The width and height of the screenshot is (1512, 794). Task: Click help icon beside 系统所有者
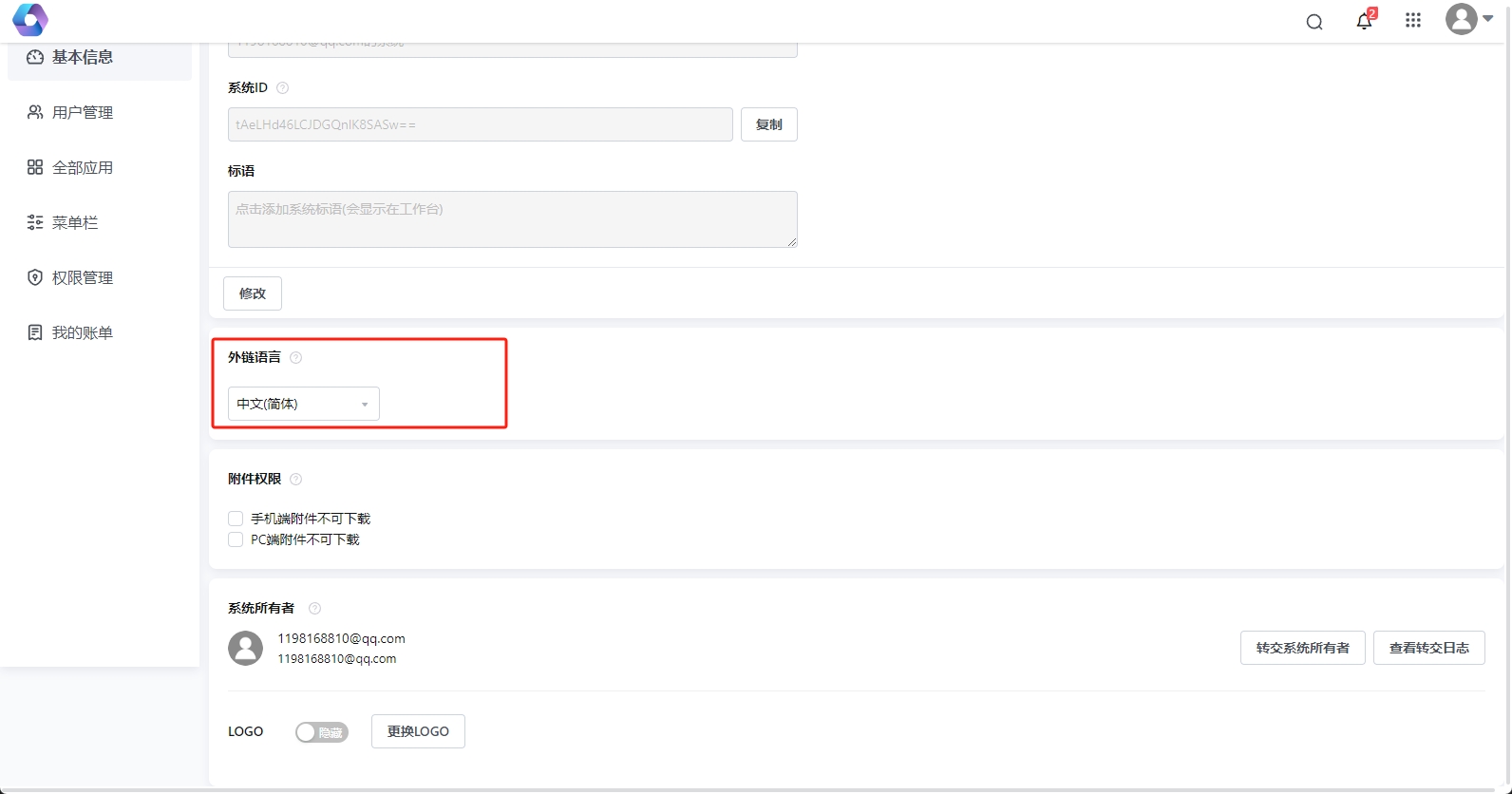tap(314, 609)
